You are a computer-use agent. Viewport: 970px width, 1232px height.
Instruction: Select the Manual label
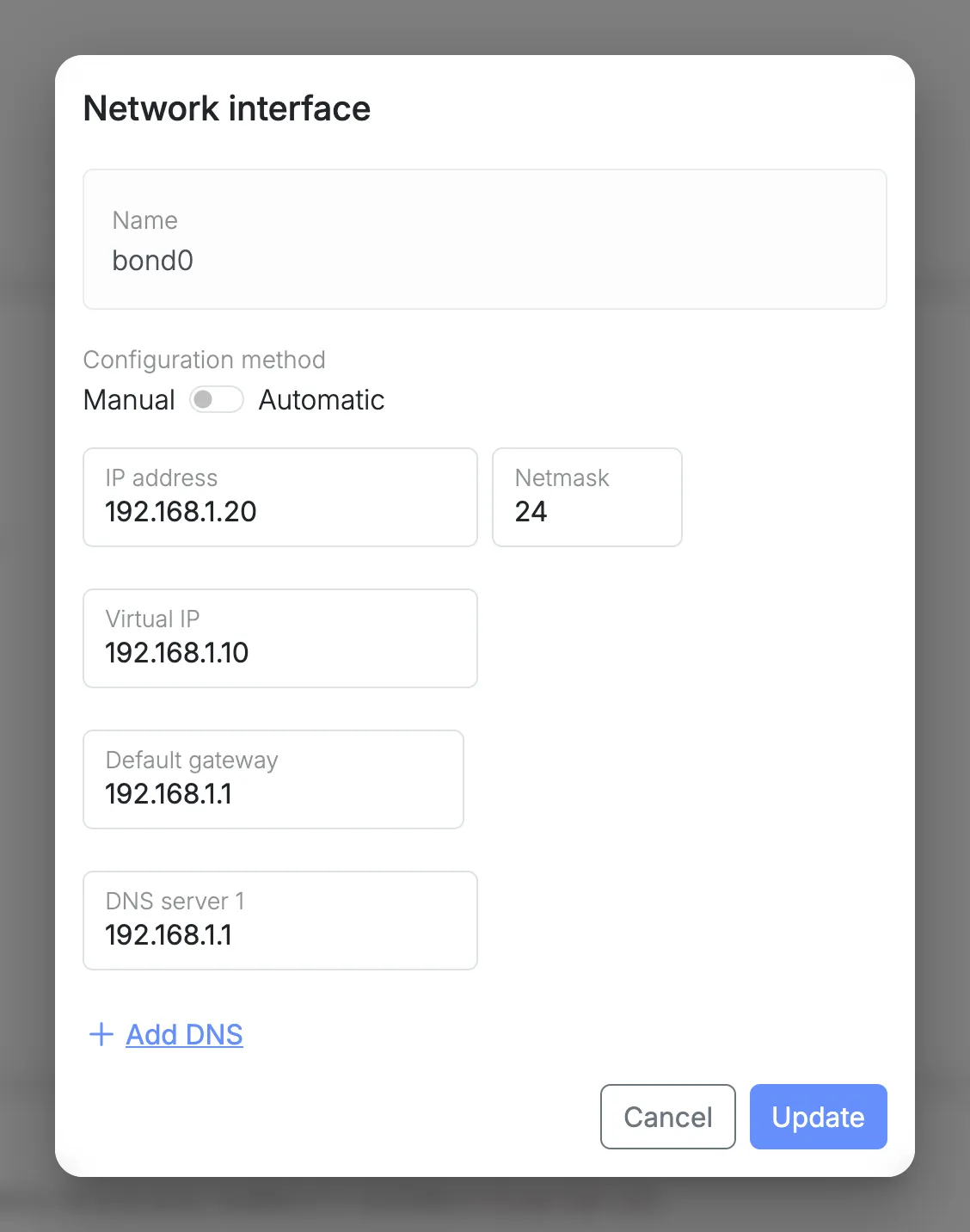click(129, 400)
